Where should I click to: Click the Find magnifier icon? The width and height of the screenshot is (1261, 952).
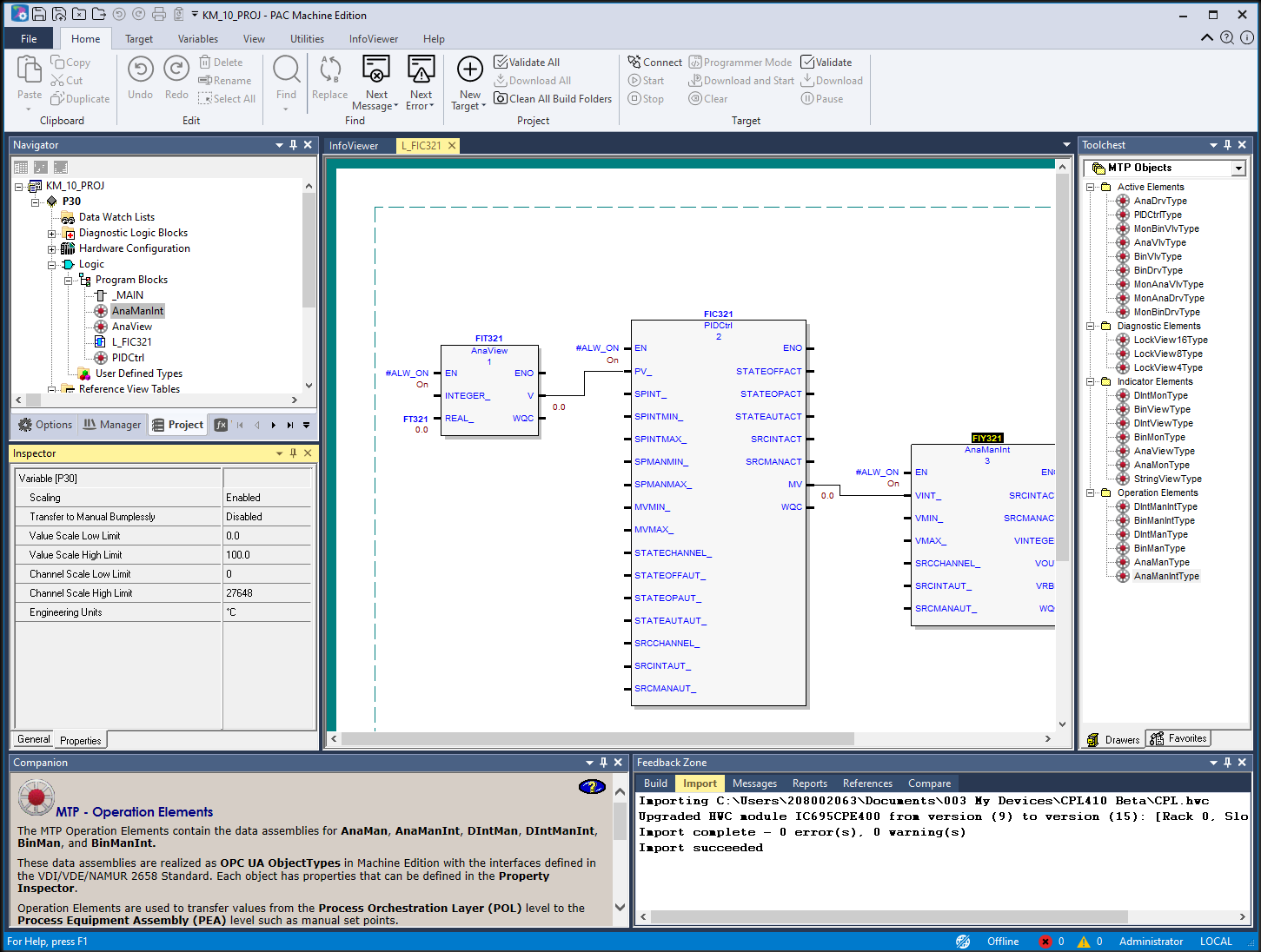point(286,69)
